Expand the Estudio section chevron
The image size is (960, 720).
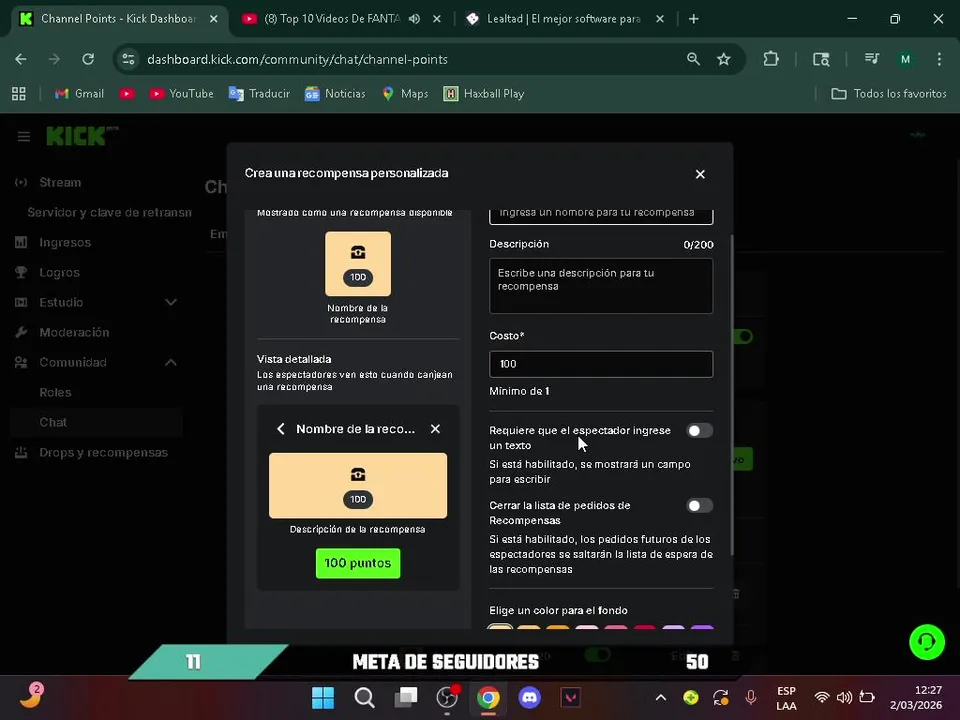(x=171, y=302)
